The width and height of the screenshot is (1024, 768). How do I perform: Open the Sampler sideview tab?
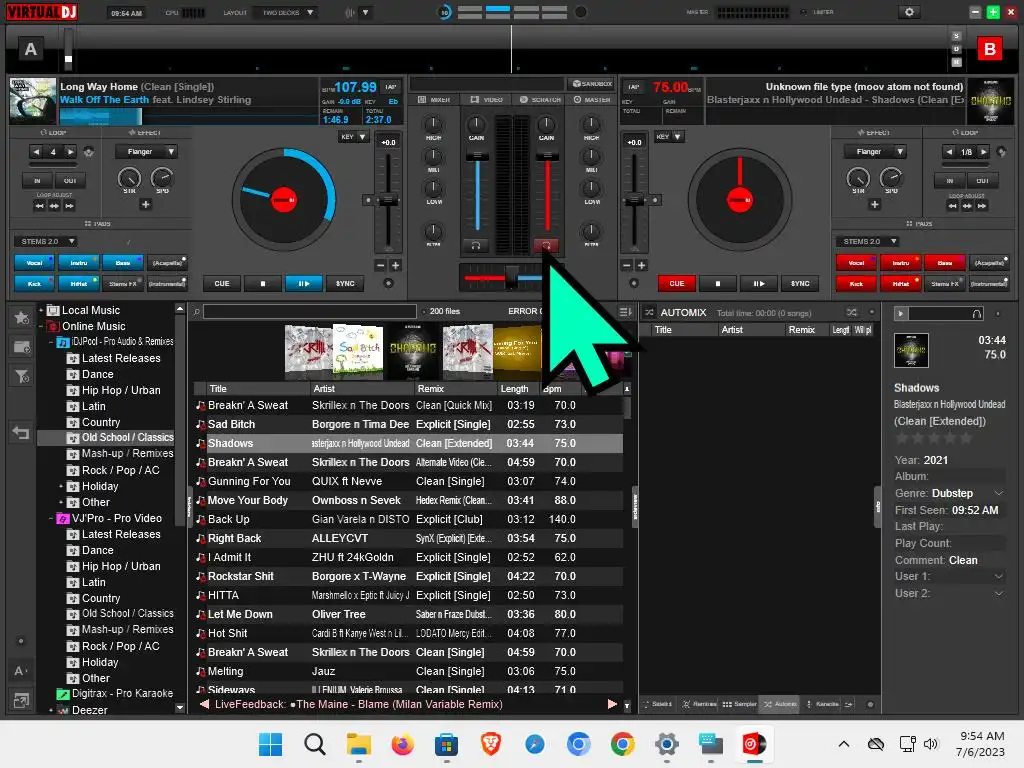739,704
